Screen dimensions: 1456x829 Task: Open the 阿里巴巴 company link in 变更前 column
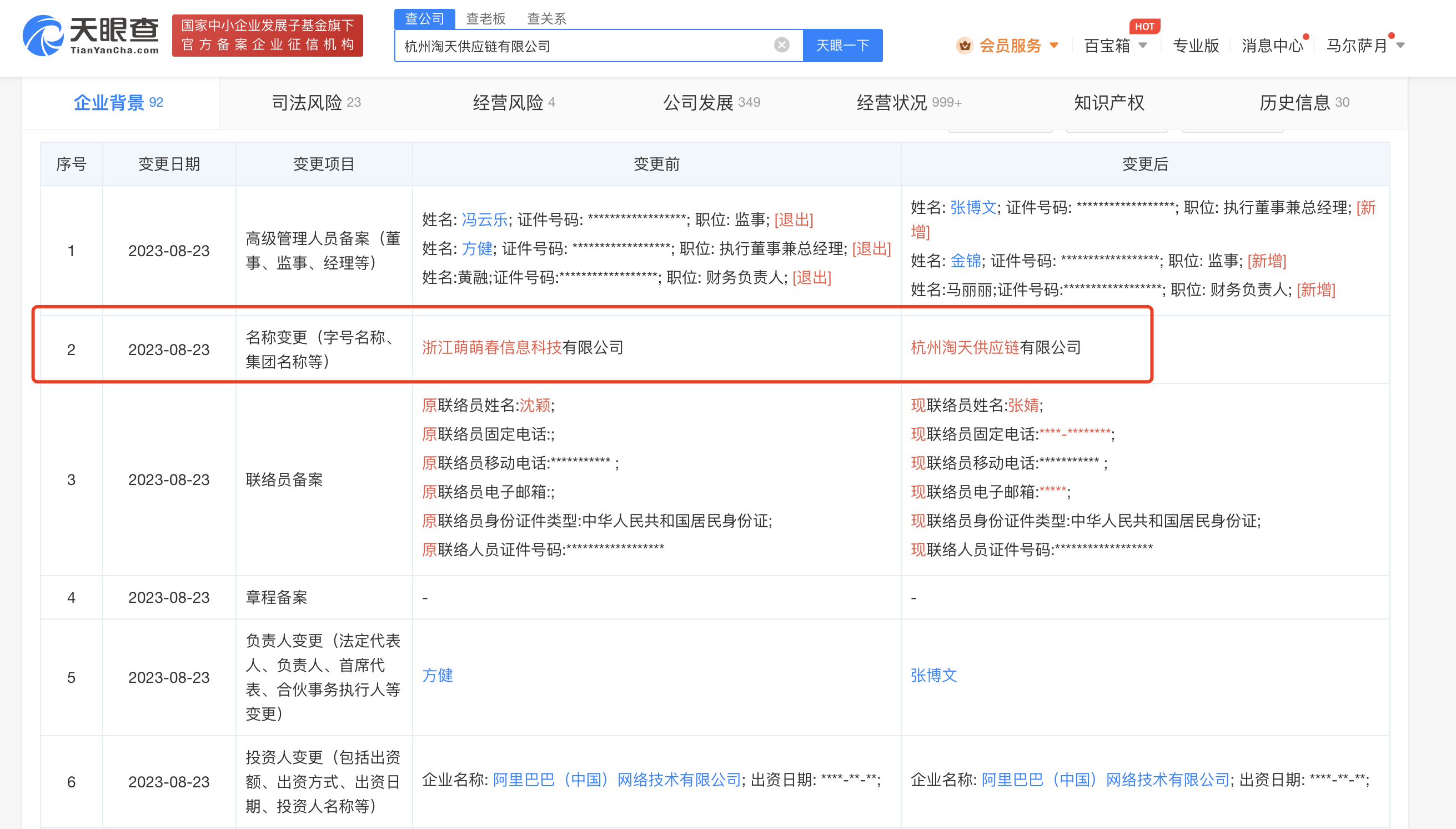pyautogui.click(x=617, y=780)
